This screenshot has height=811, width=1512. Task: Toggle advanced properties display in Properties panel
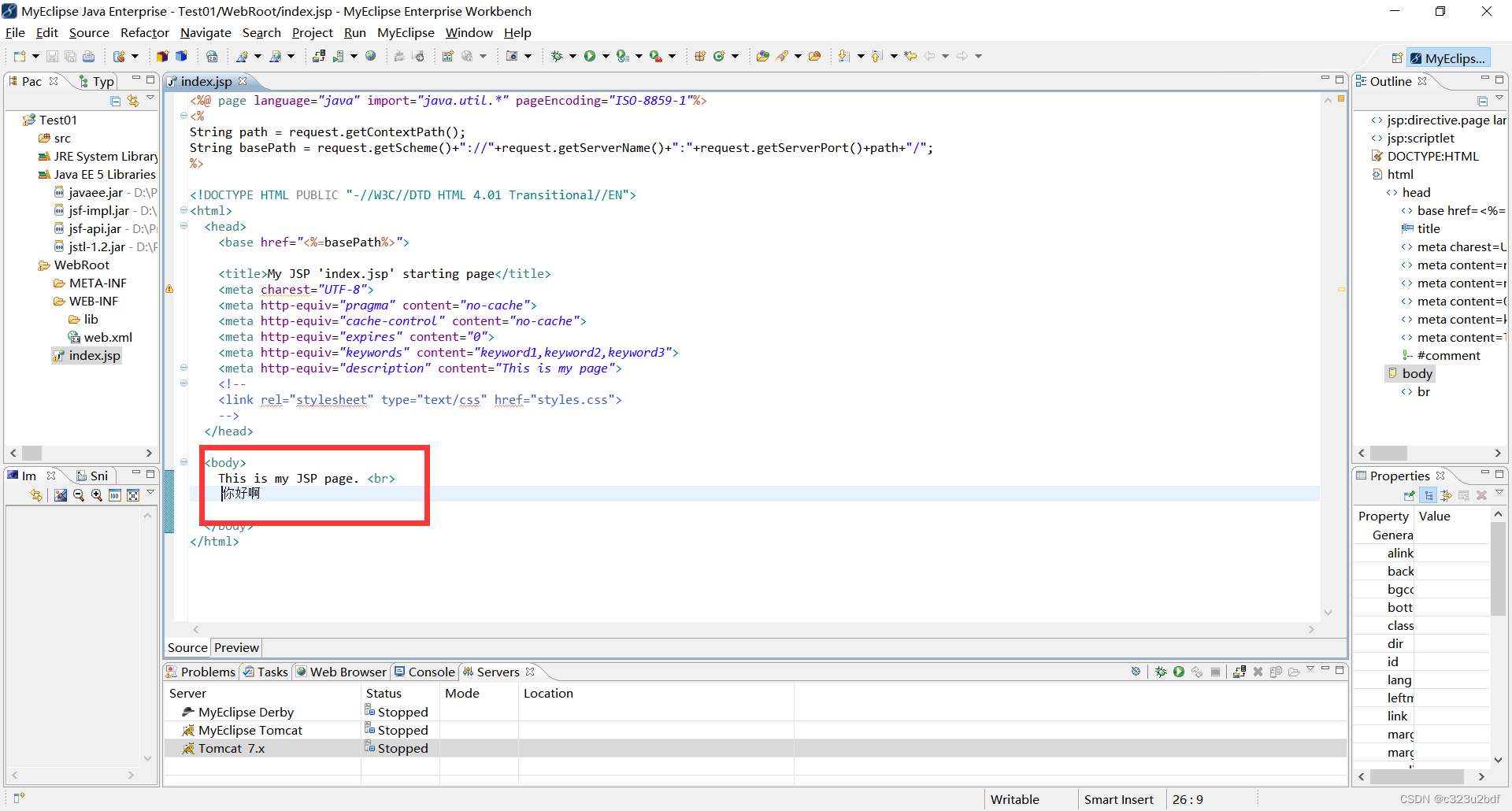(x=1446, y=495)
